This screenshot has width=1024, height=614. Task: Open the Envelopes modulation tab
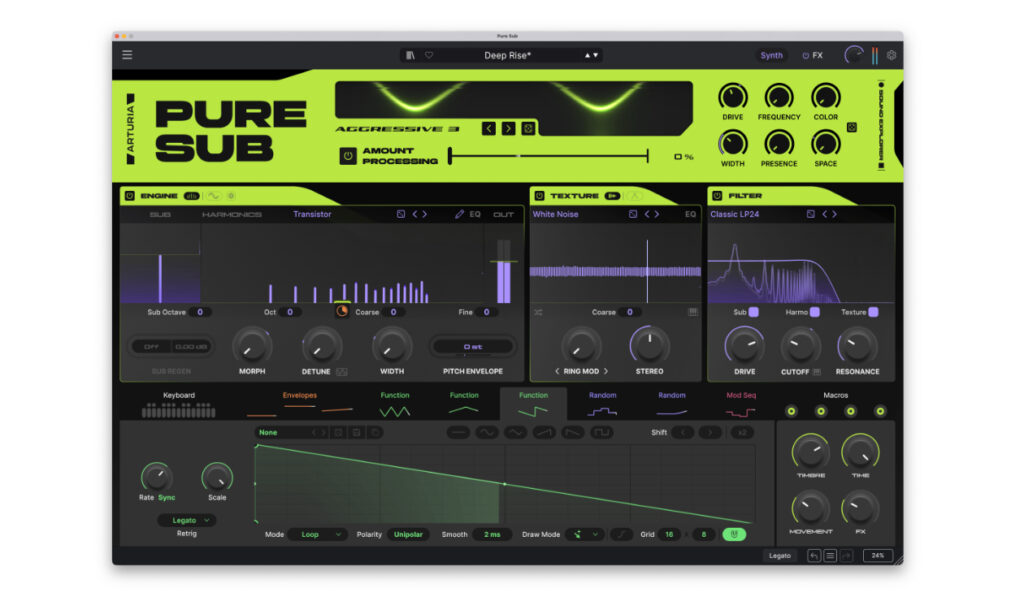[x=300, y=404]
